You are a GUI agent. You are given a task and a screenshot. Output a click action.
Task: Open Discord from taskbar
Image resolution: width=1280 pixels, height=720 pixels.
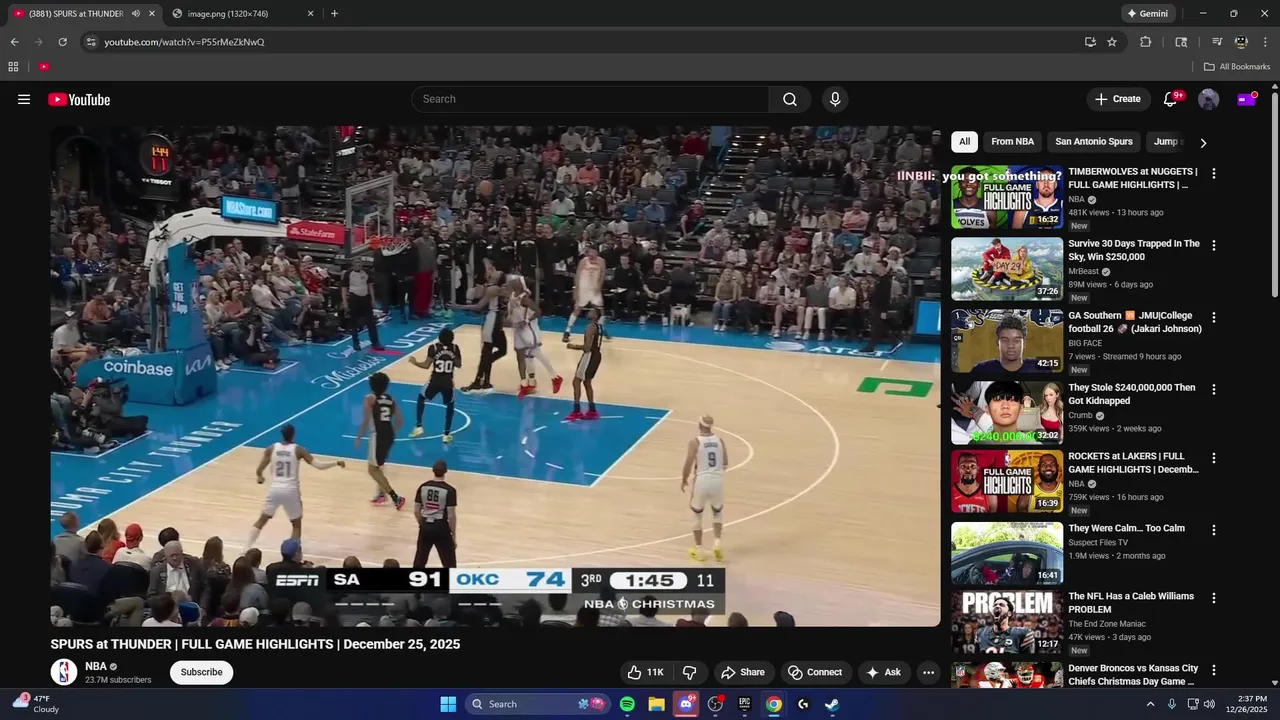click(x=686, y=704)
